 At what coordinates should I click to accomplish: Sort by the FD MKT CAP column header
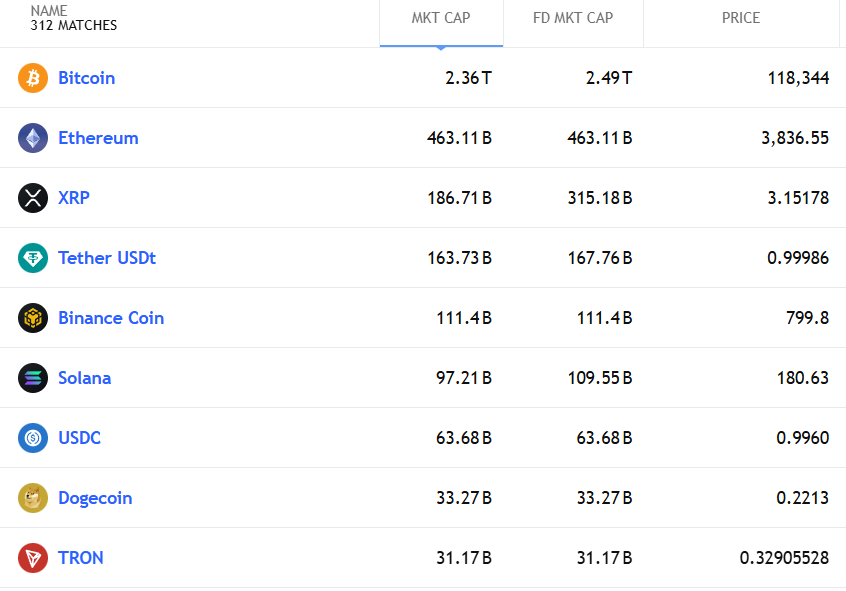point(573,18)
